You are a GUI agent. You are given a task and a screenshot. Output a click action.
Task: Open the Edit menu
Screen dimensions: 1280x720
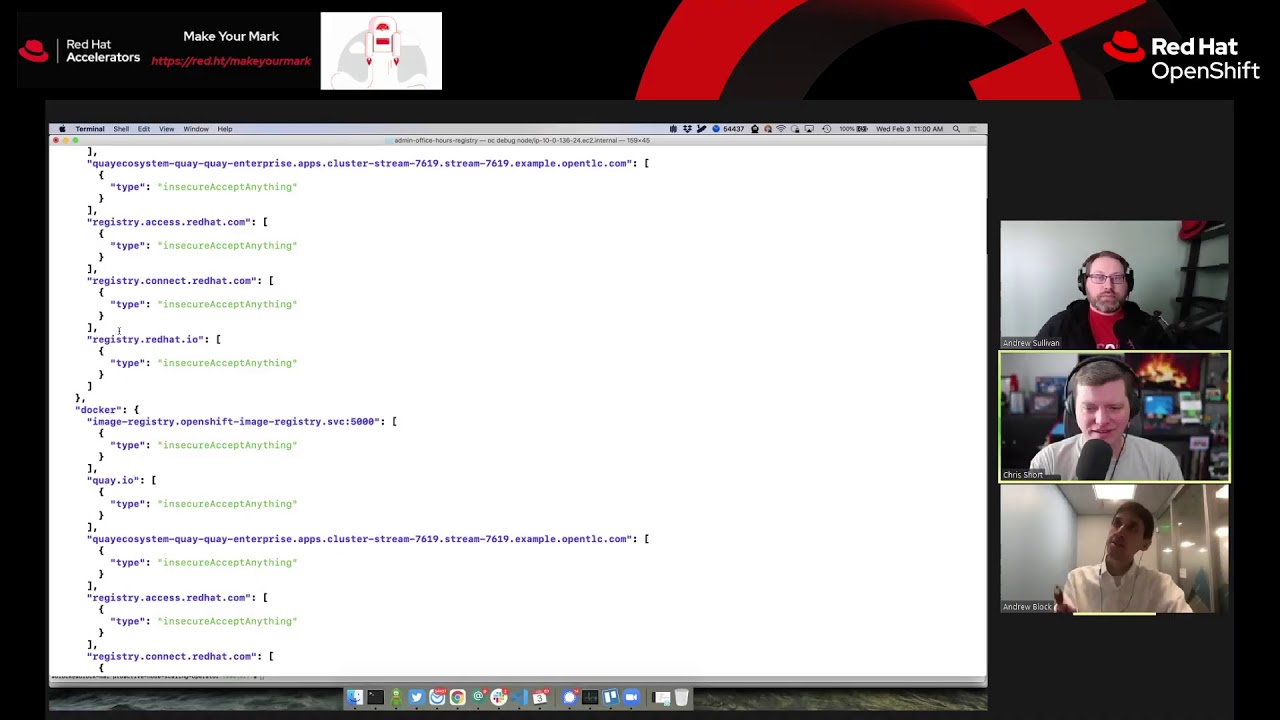[x=144, y=129]
